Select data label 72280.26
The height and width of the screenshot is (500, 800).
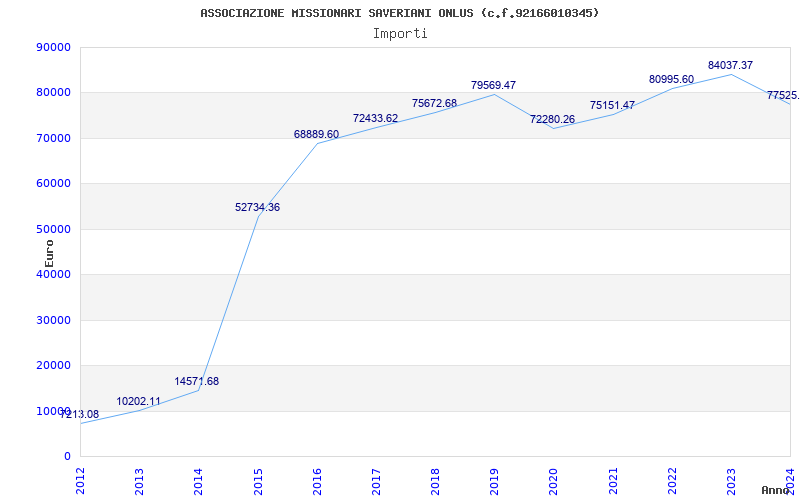[x=553, y=119]
